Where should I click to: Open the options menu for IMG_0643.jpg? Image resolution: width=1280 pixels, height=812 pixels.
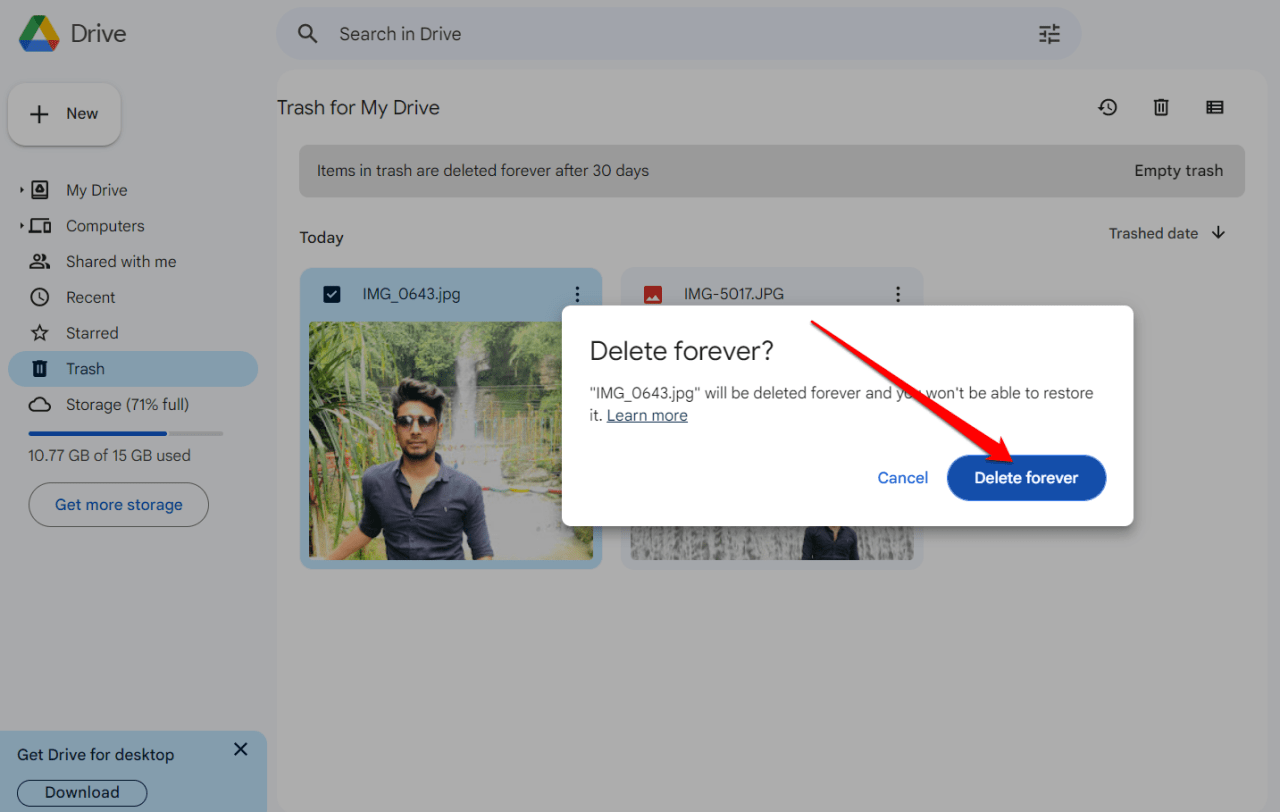coord(577,294)
